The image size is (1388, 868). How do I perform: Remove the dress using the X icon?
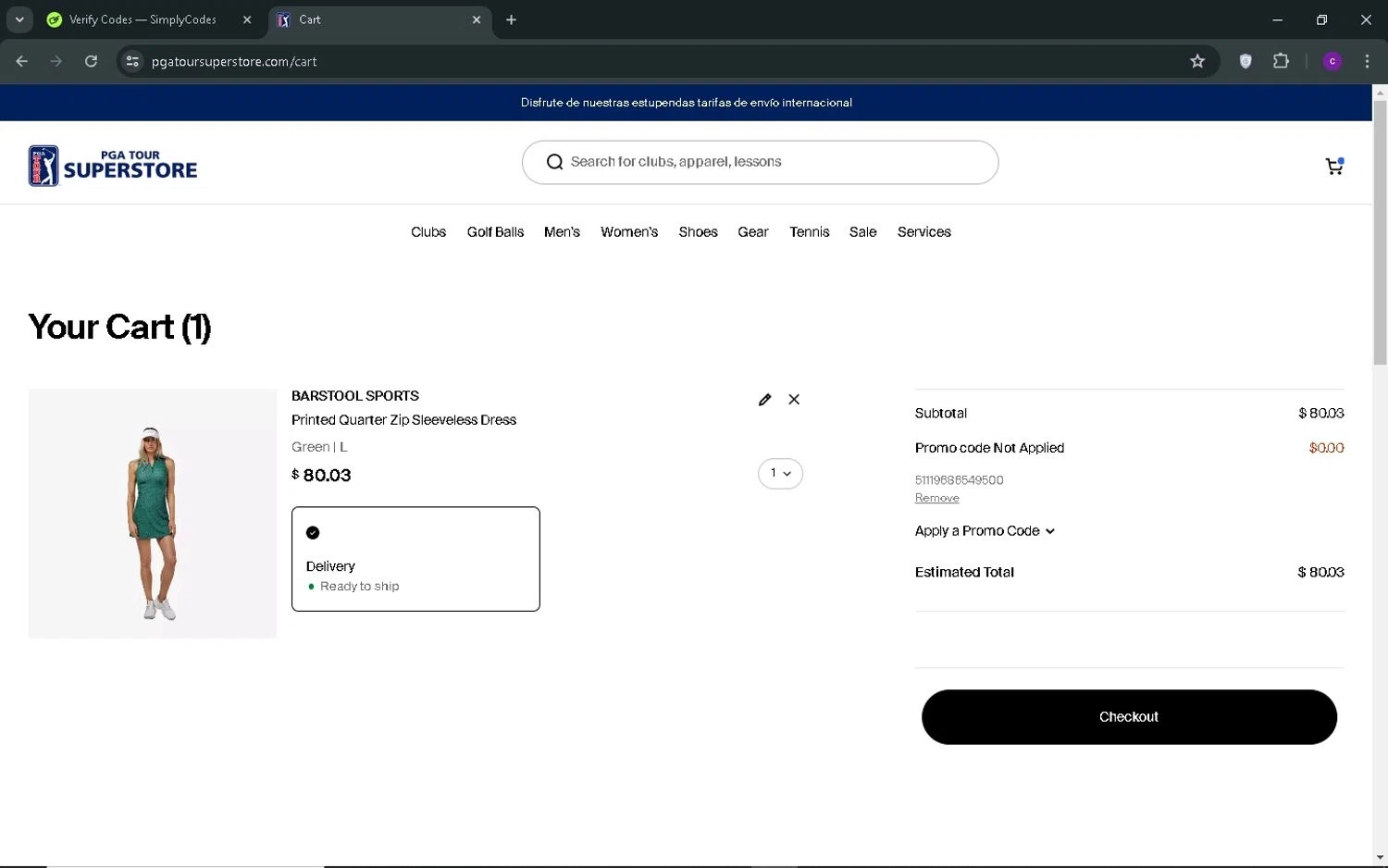[794, 400]
